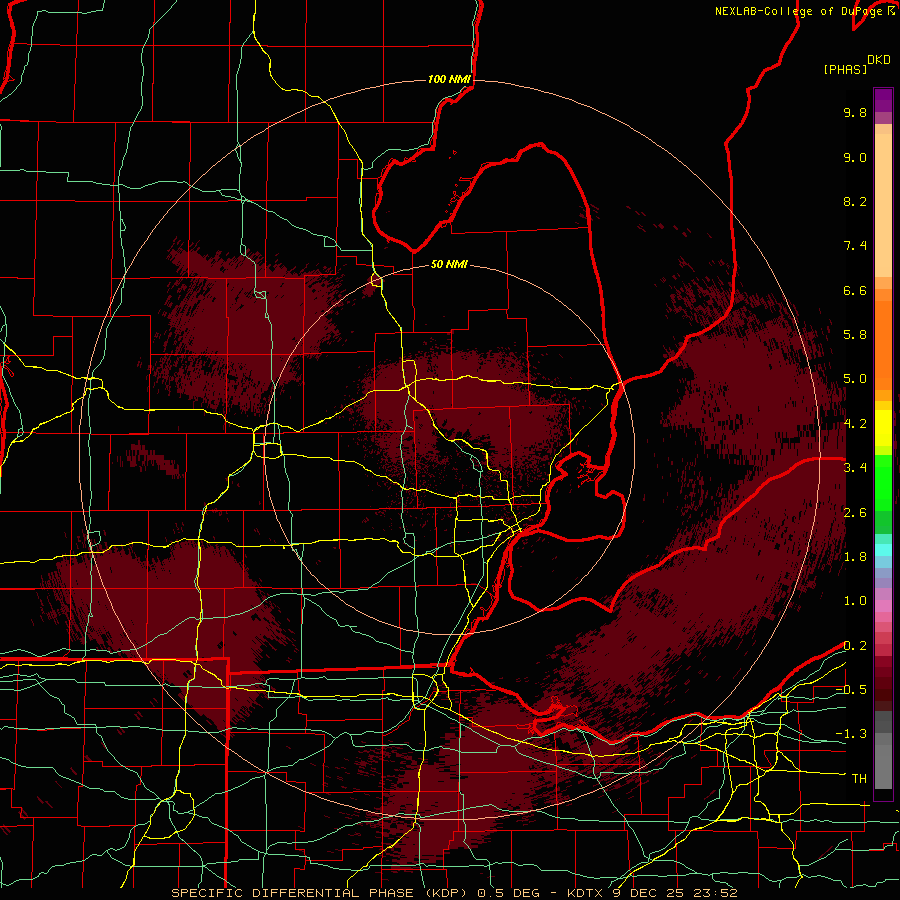This screenshot has width=900, height=900.
Task: Click the 0.2 value on the color scale
Action: 855,646
